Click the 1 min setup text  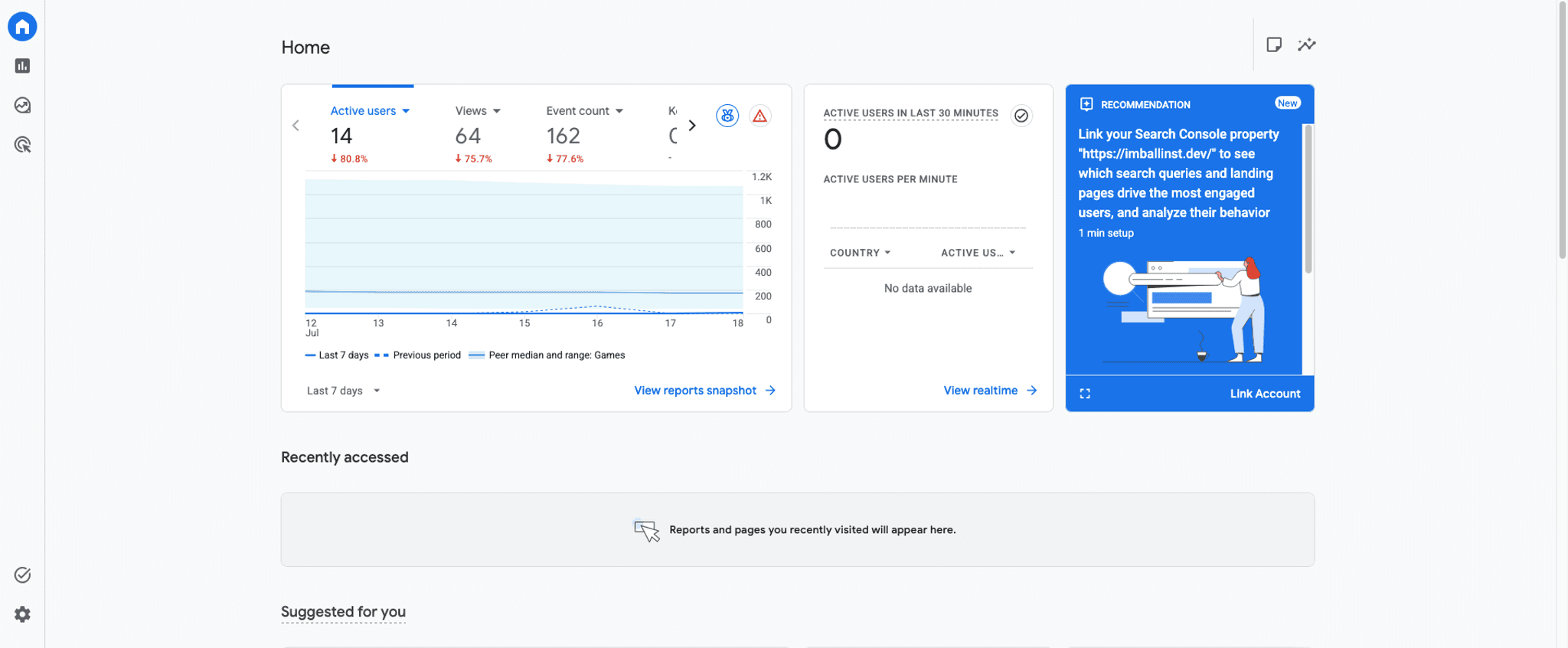pyautogui.click(x=1106, y=233)
